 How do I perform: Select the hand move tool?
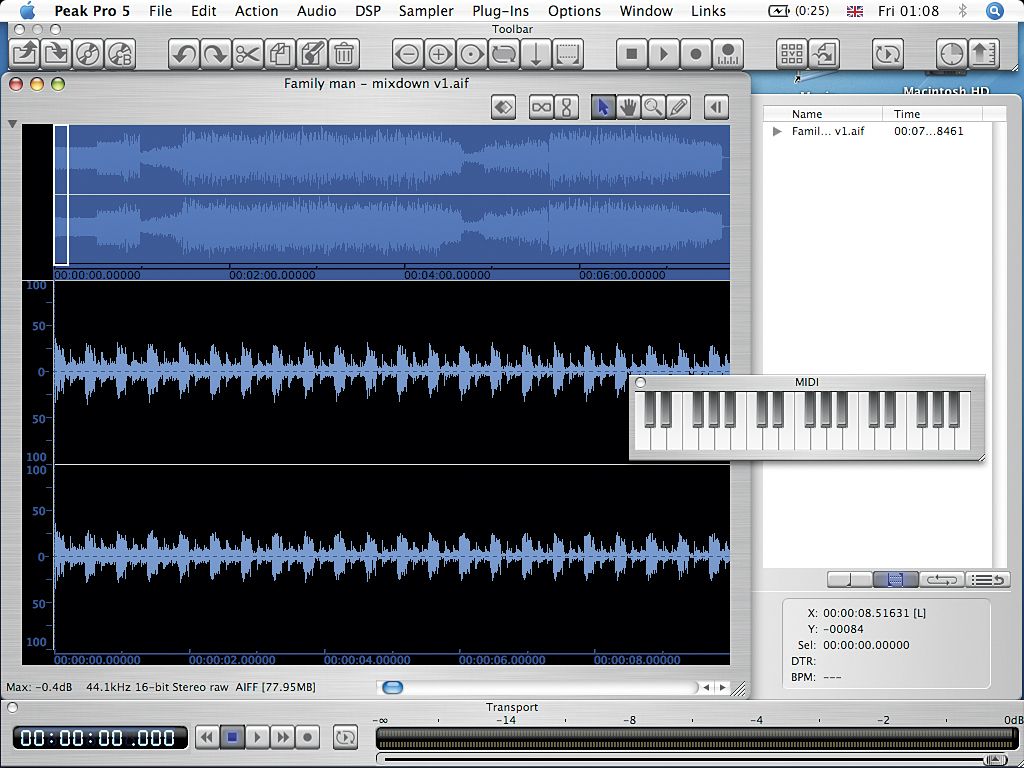pos(628,107)
